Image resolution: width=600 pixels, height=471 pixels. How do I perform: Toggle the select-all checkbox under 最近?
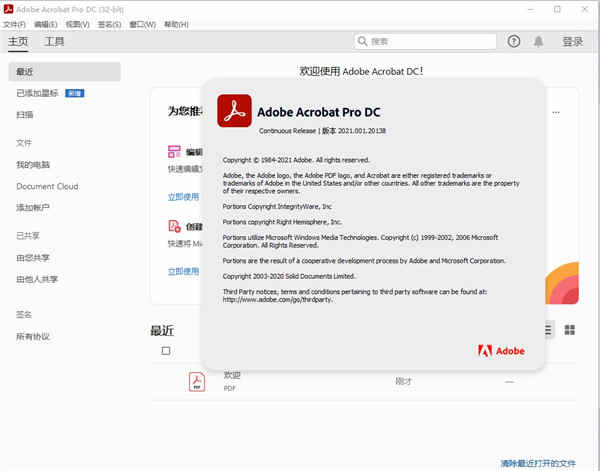coord(166,350)
